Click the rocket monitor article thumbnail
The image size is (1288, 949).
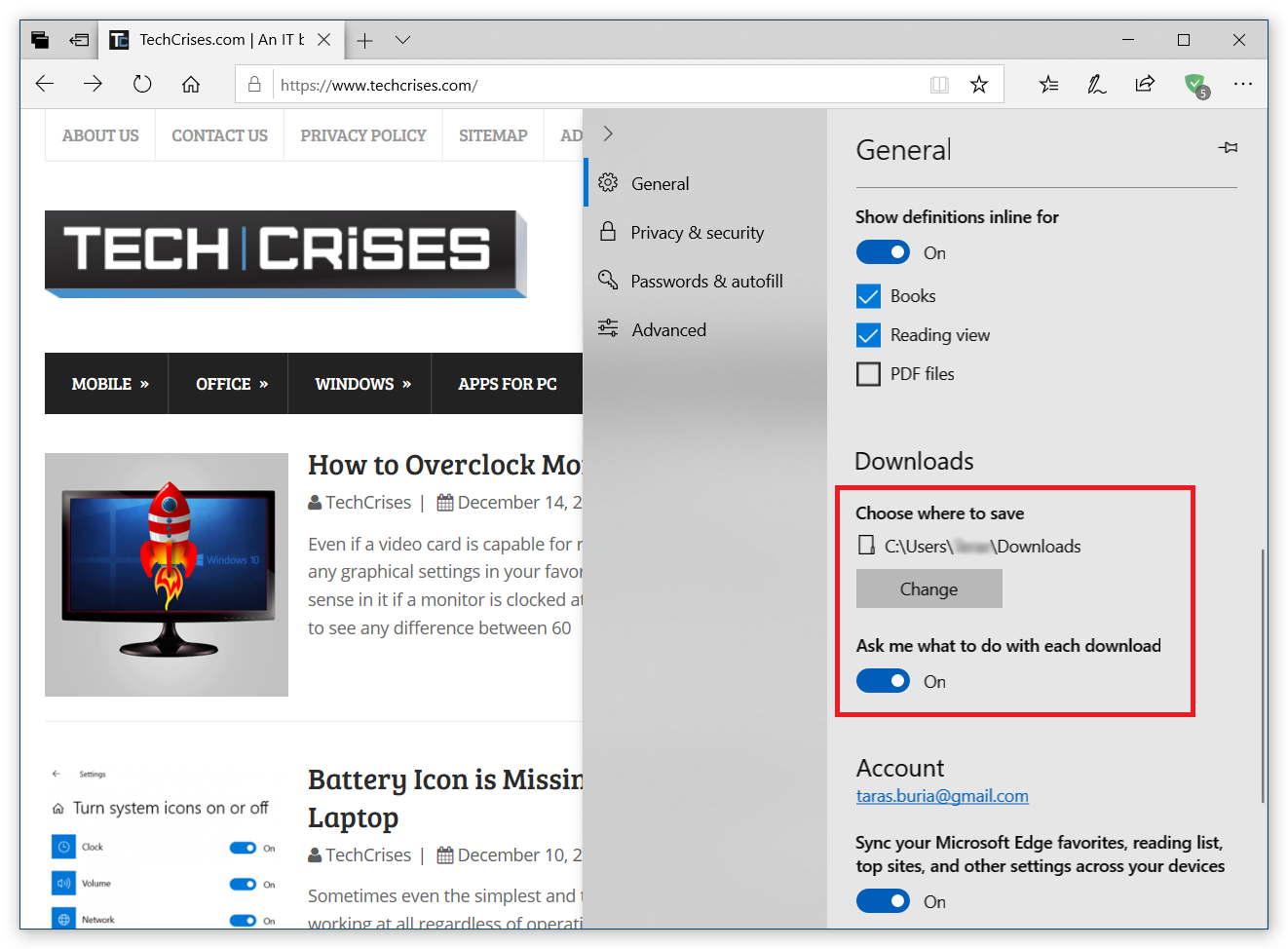click(x=167, y=575)
